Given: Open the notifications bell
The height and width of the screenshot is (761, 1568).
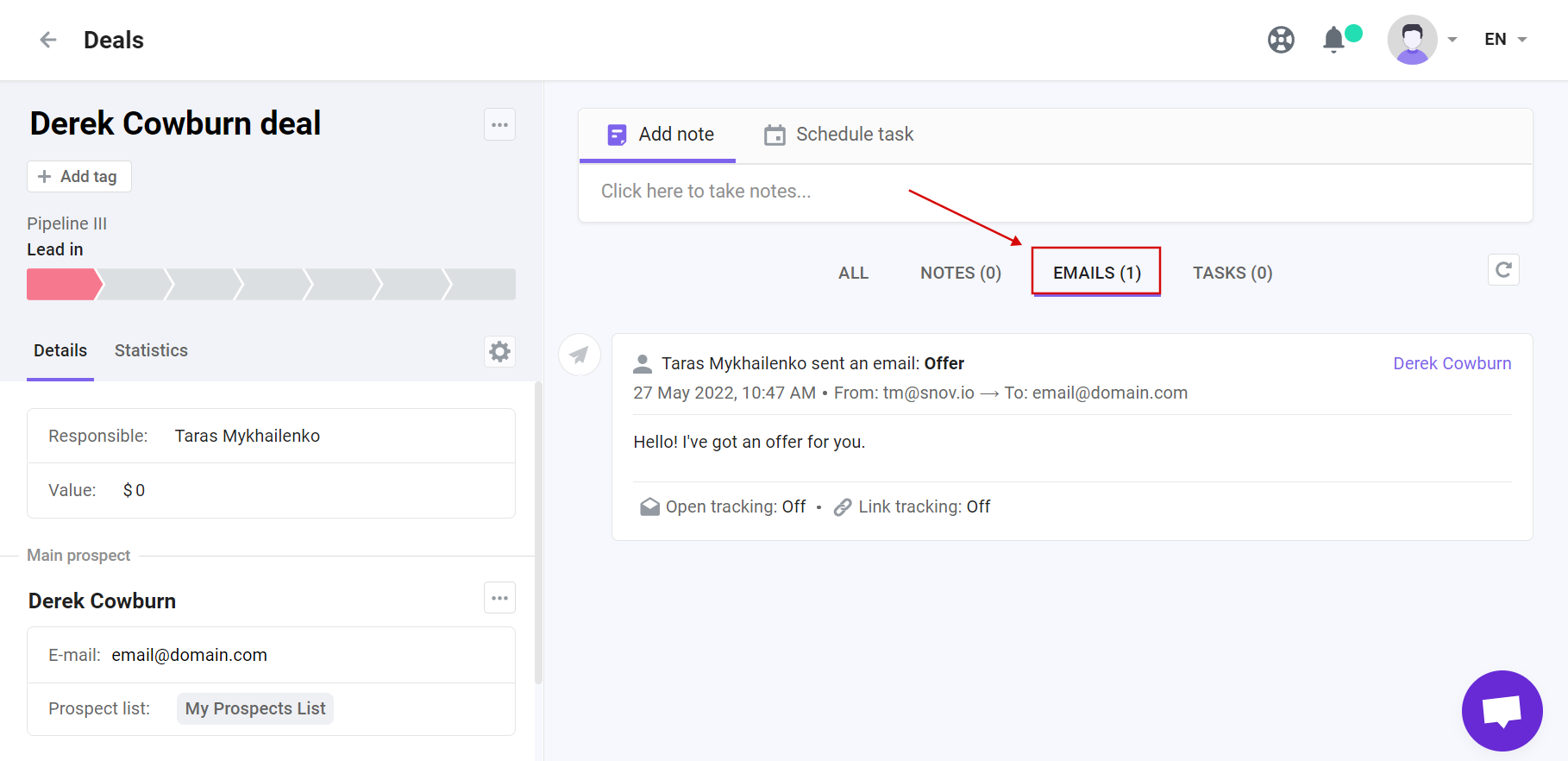Looking at the screenshot, I should pos(1333,40).
